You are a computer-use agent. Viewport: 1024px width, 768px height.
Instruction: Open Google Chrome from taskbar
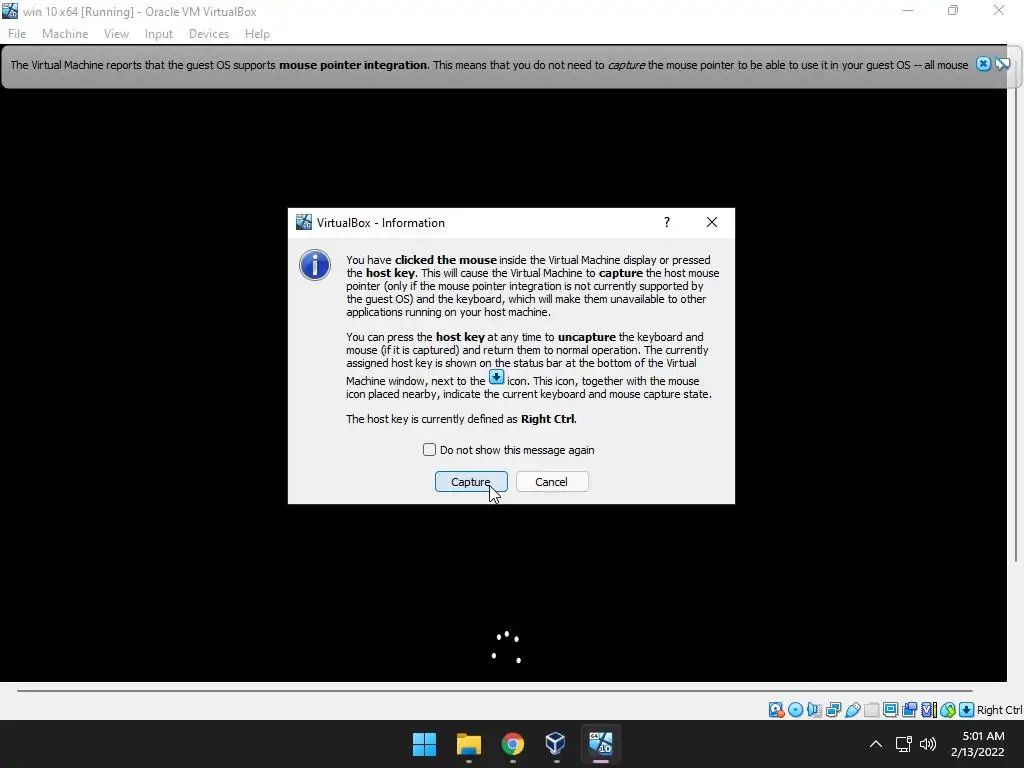coord(513,744)
